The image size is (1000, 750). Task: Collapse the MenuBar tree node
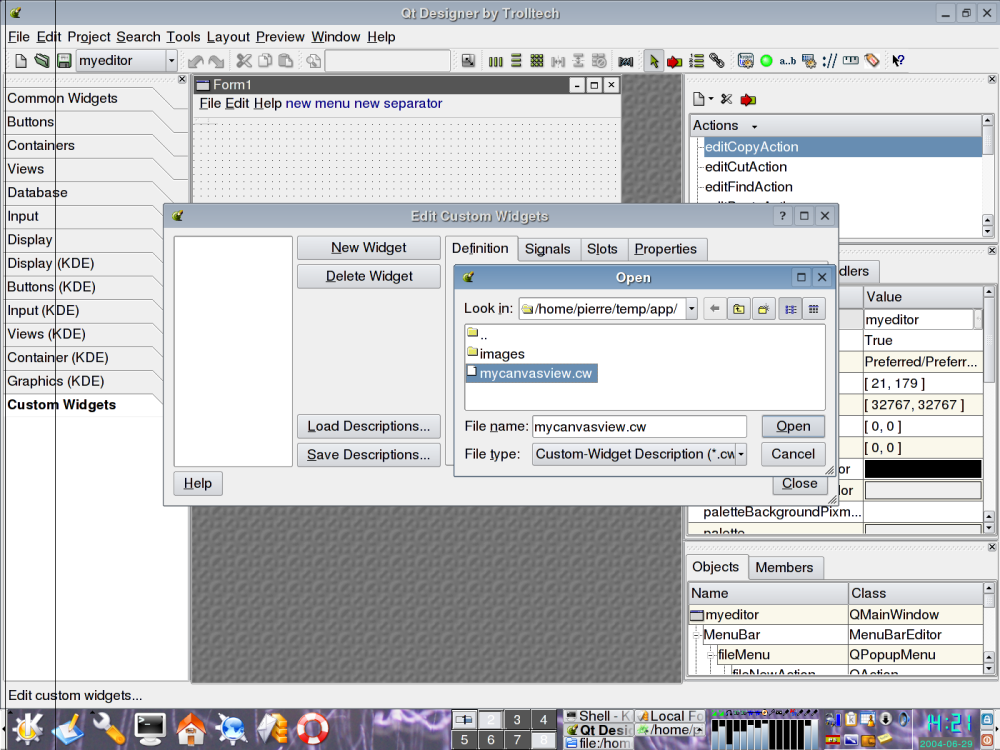pyautogui.click(x=697, y=635)
